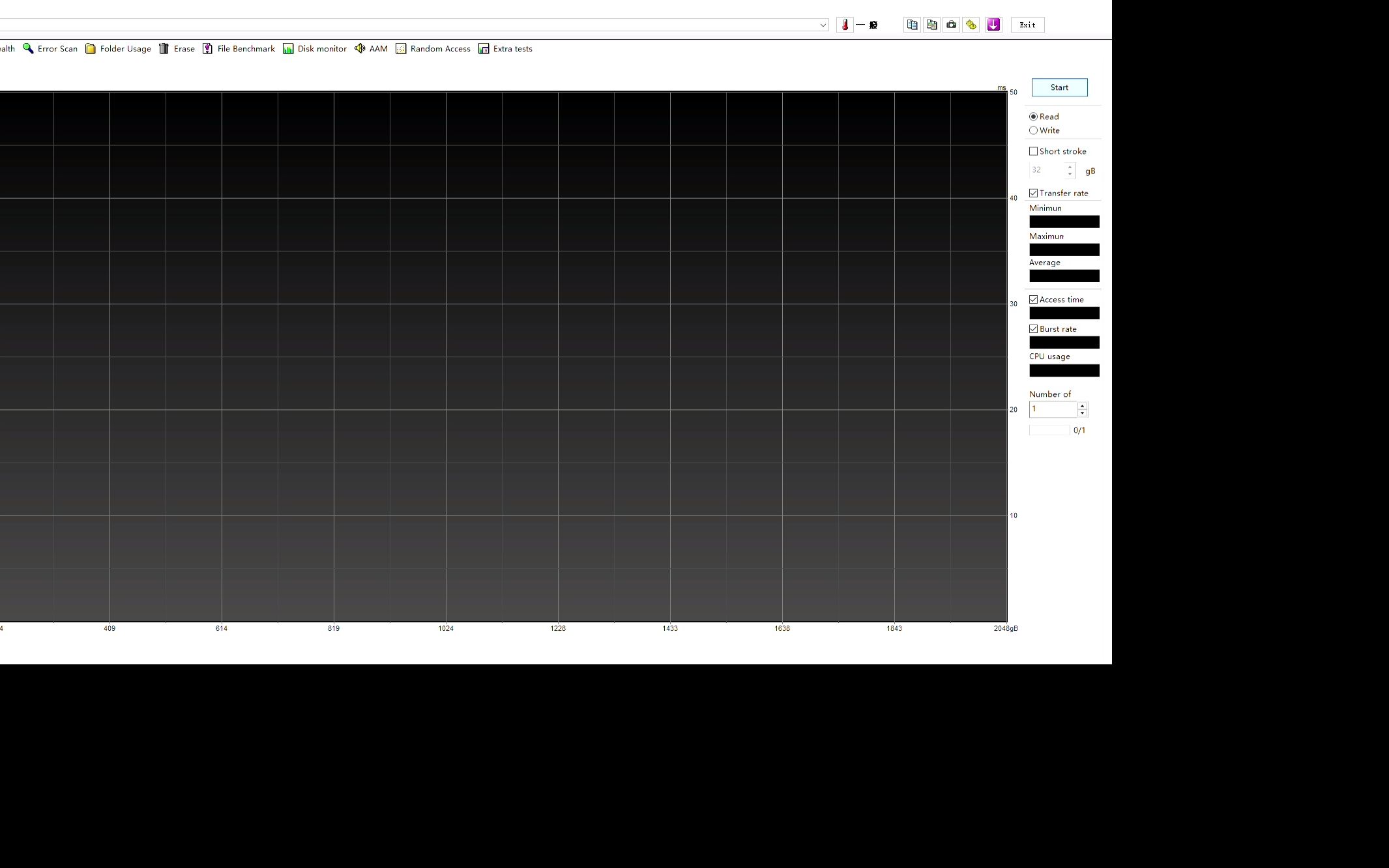Switch to the Random Access tab
This screenshot has width=1389, height=868.
433,49
